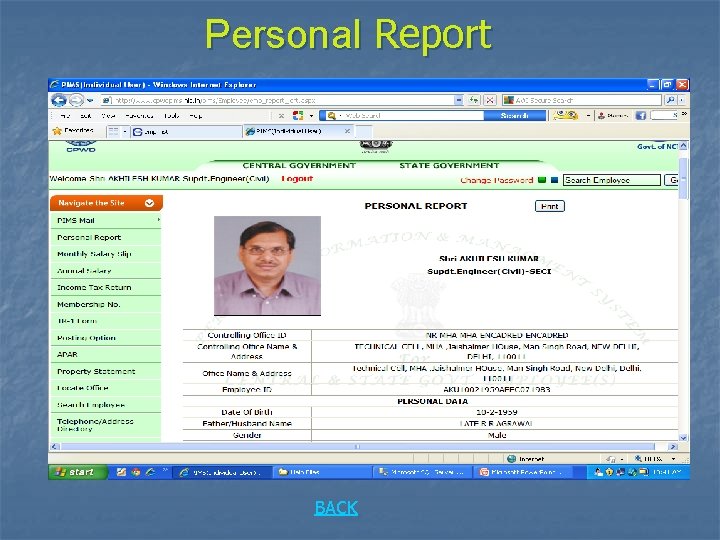Image resolution: width=720 pixels, height=540 pixels.
Task: Open the tab list dropdown arrow
Action: click(124, 131)
